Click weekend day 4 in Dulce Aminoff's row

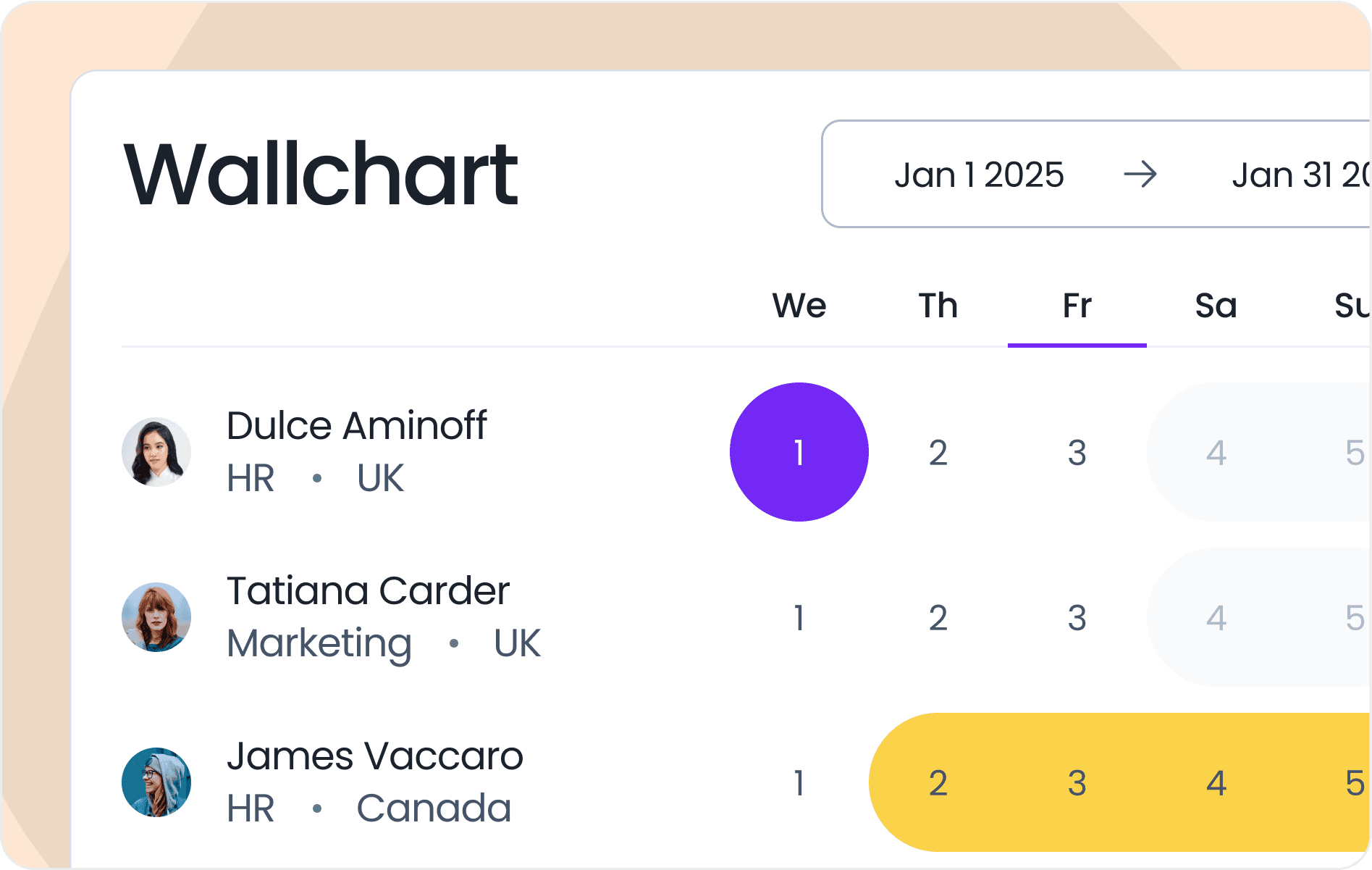point(1216,453)
